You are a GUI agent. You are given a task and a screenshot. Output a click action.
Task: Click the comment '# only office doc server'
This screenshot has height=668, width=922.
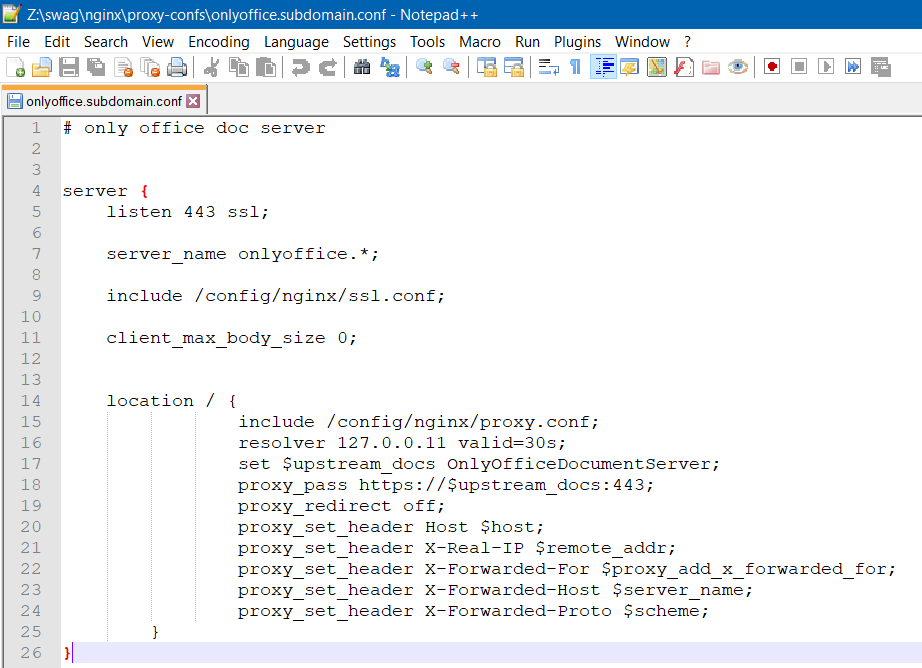click(194, 128)
